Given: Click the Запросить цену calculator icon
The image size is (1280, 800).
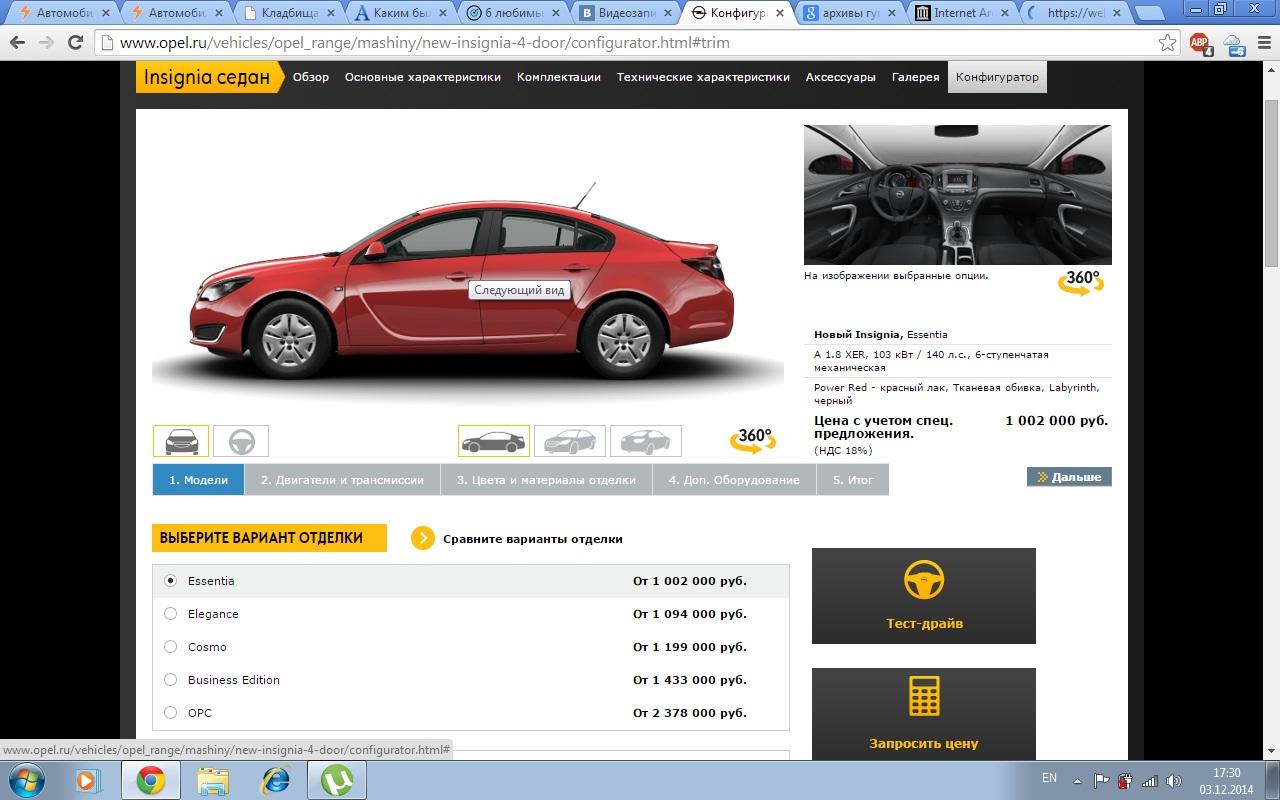Looking at the screenshot, I should (924, 696).
